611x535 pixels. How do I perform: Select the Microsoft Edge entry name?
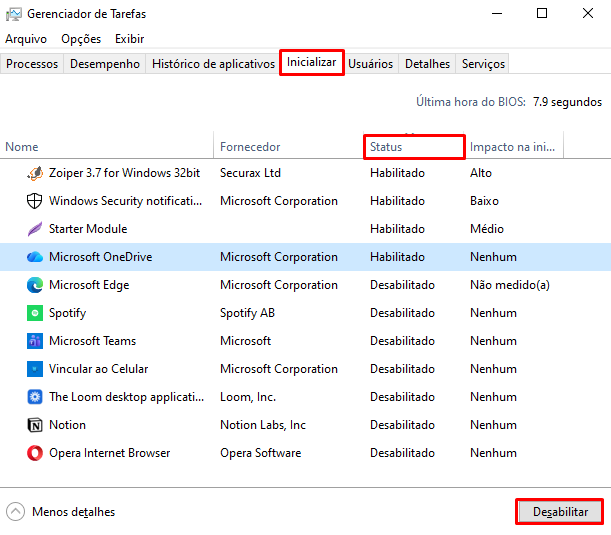[x=89, y=285]
